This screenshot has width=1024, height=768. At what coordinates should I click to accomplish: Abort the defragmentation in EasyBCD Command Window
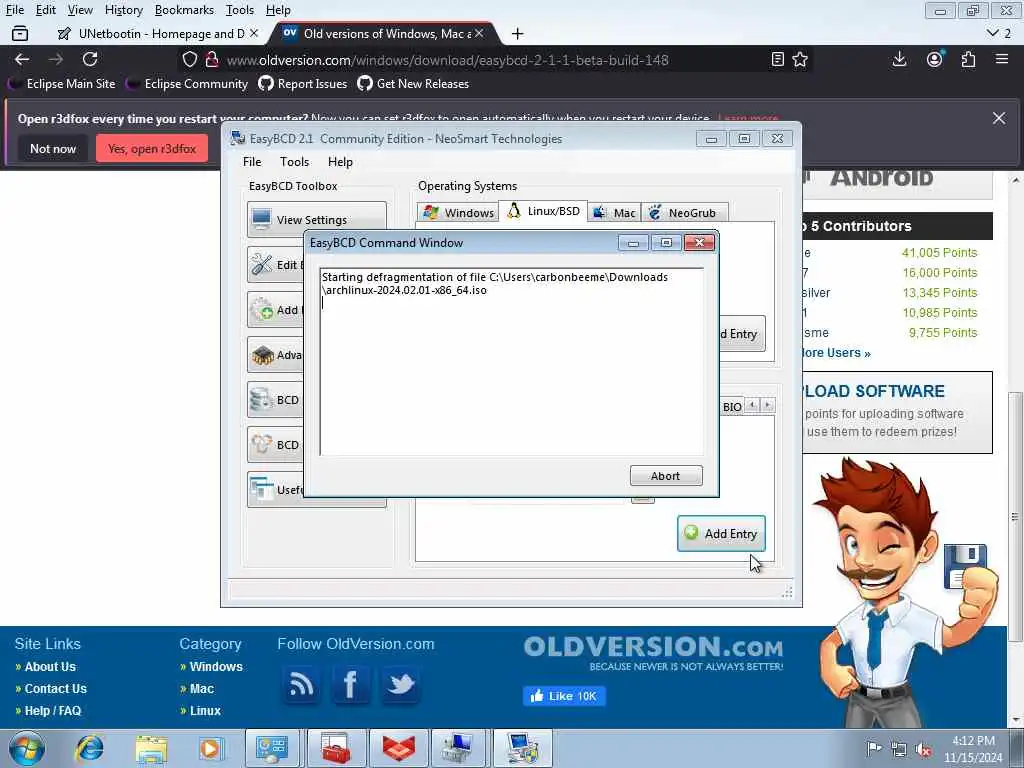tap(666, 475)
